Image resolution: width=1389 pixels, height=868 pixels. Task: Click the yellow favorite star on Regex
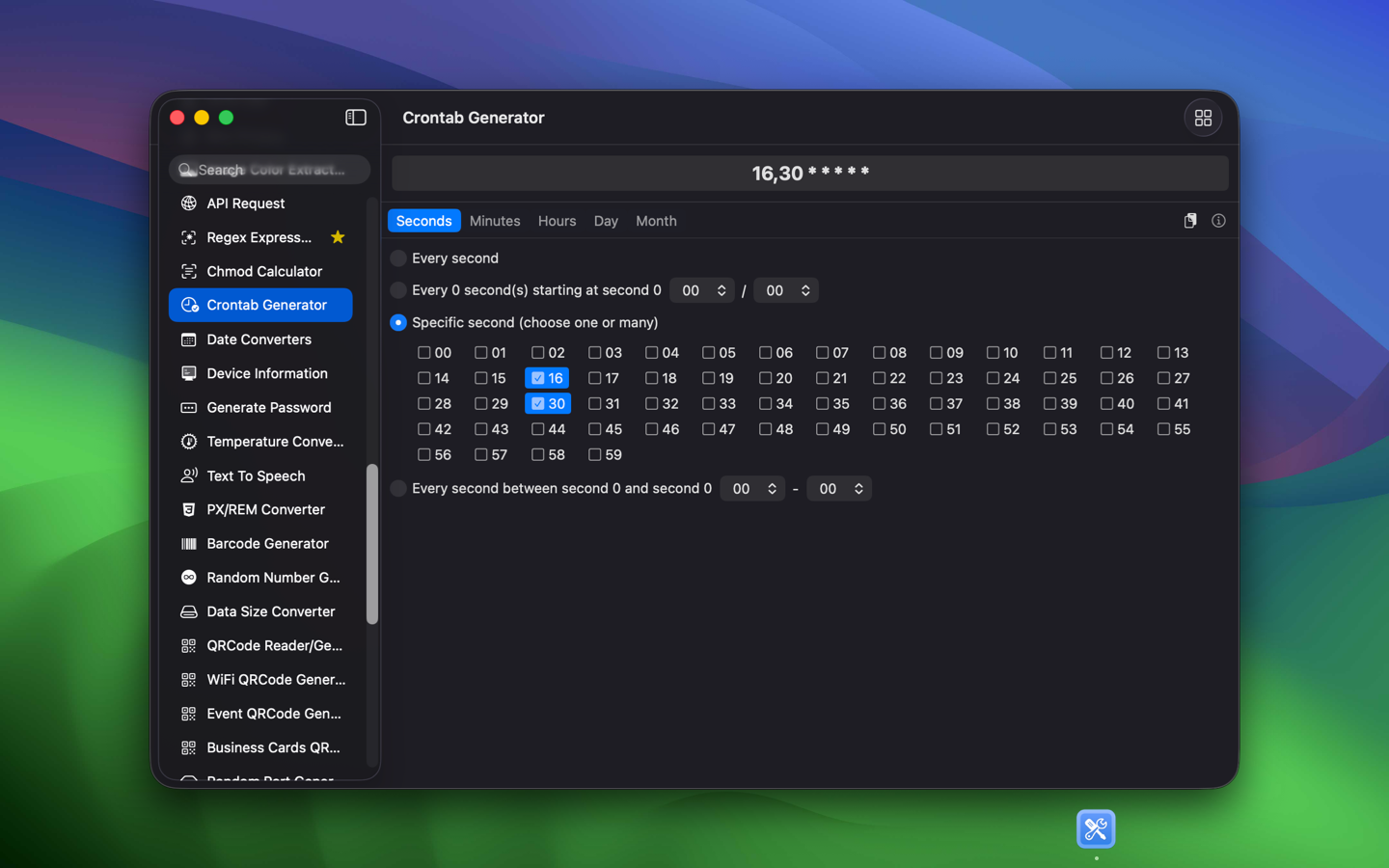pos(338,237)
